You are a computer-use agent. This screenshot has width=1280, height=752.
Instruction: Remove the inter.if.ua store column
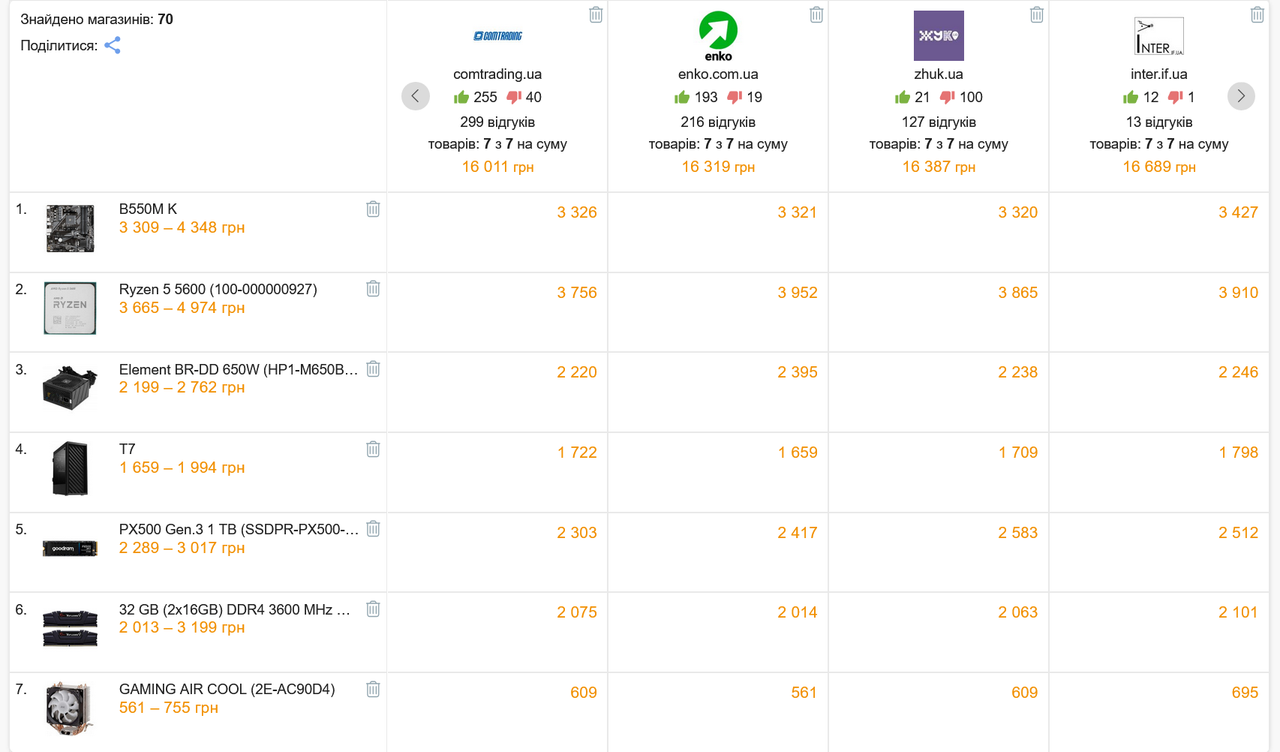click(x=1258, y=14)
